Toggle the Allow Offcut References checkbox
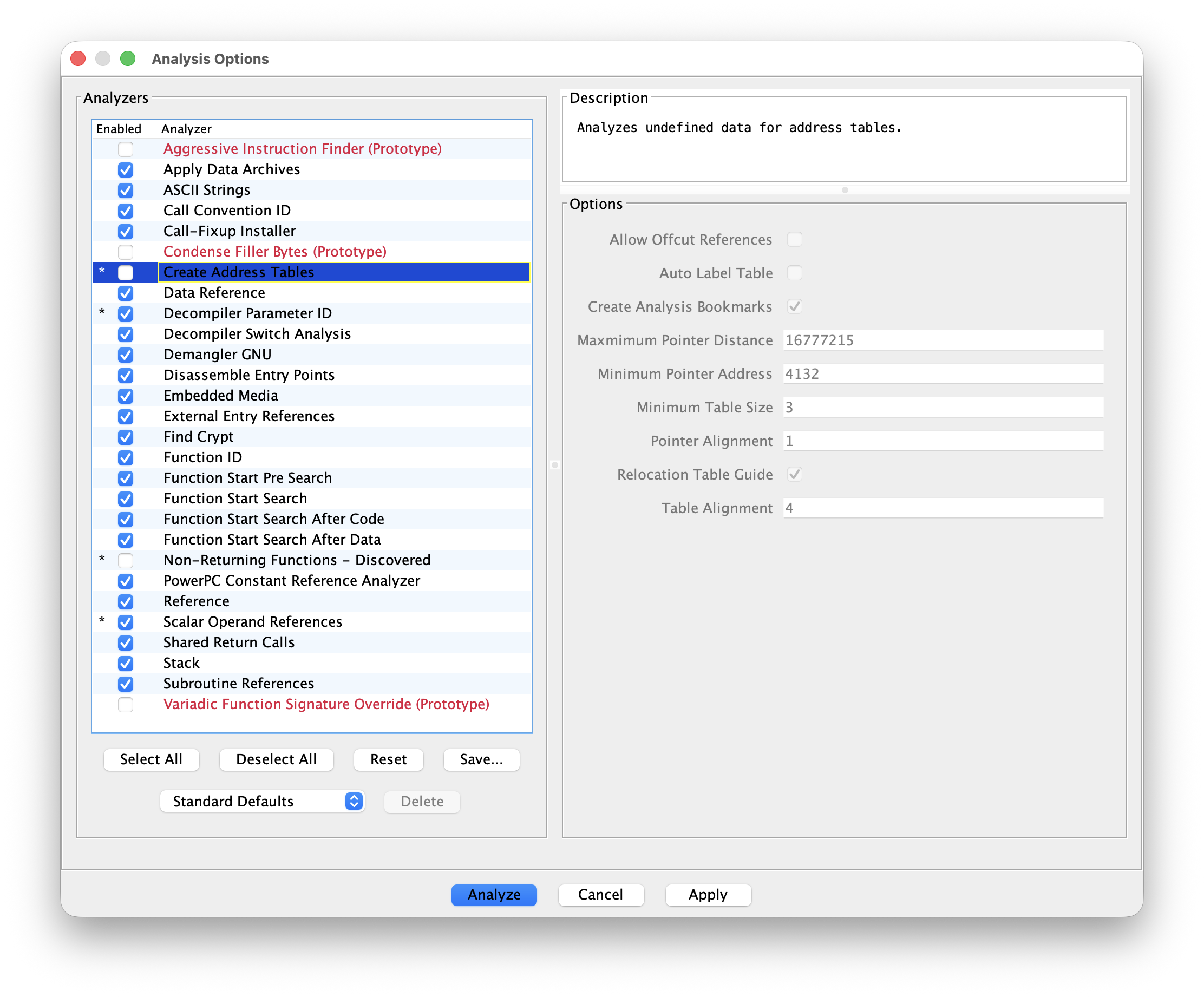 [794, 240]
